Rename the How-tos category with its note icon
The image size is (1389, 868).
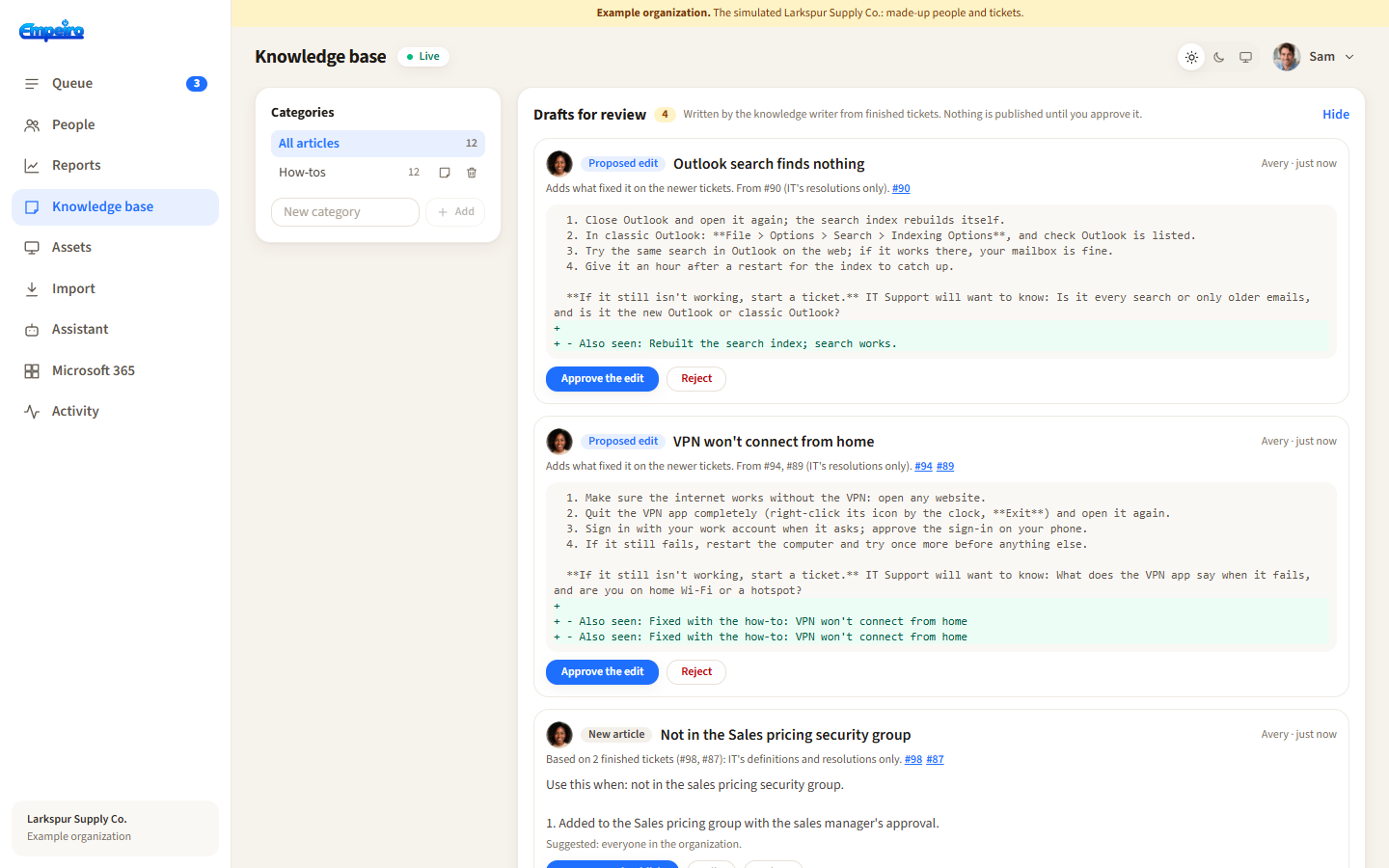(445, 173)
